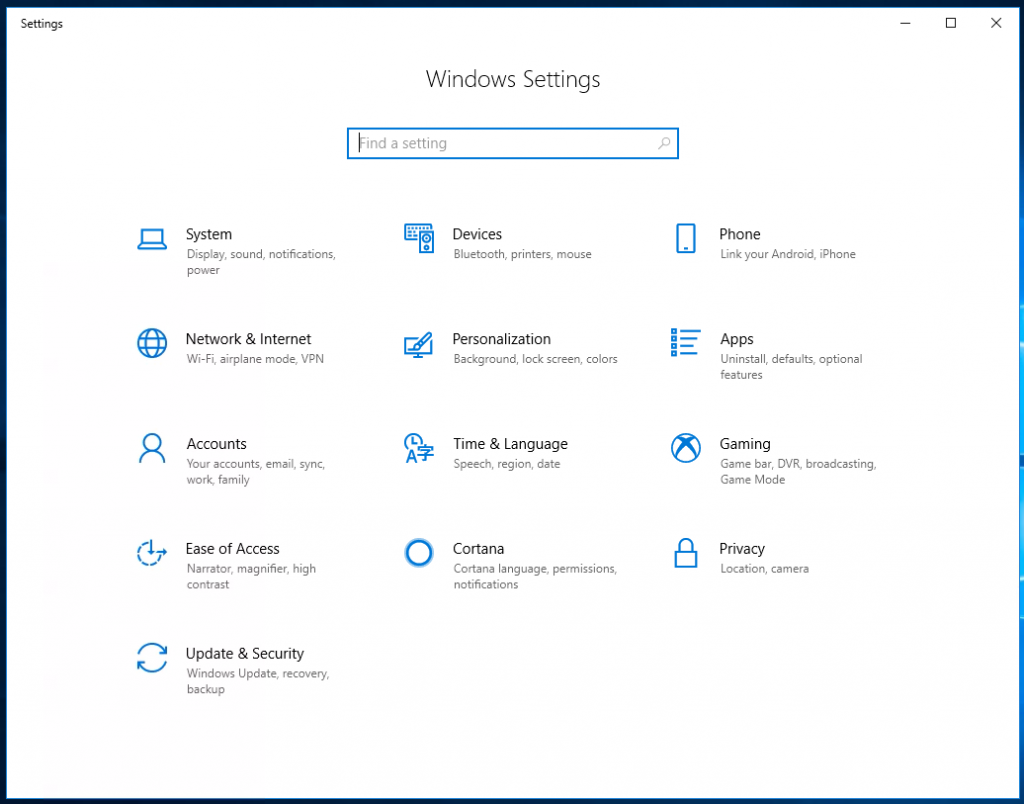Select the Cortana circle icon

[x=419, y=553]
